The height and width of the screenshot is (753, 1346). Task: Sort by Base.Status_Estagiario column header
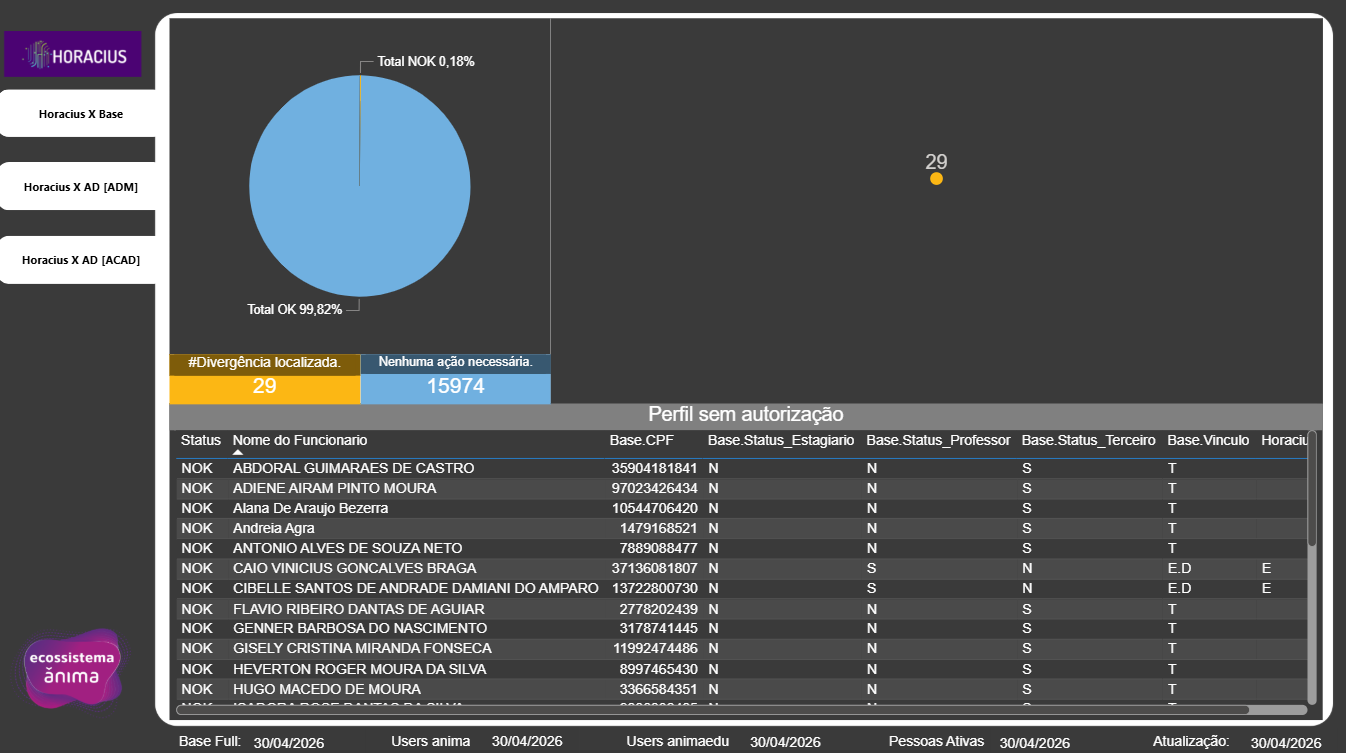pyautogui.click(x=781, y=440)
